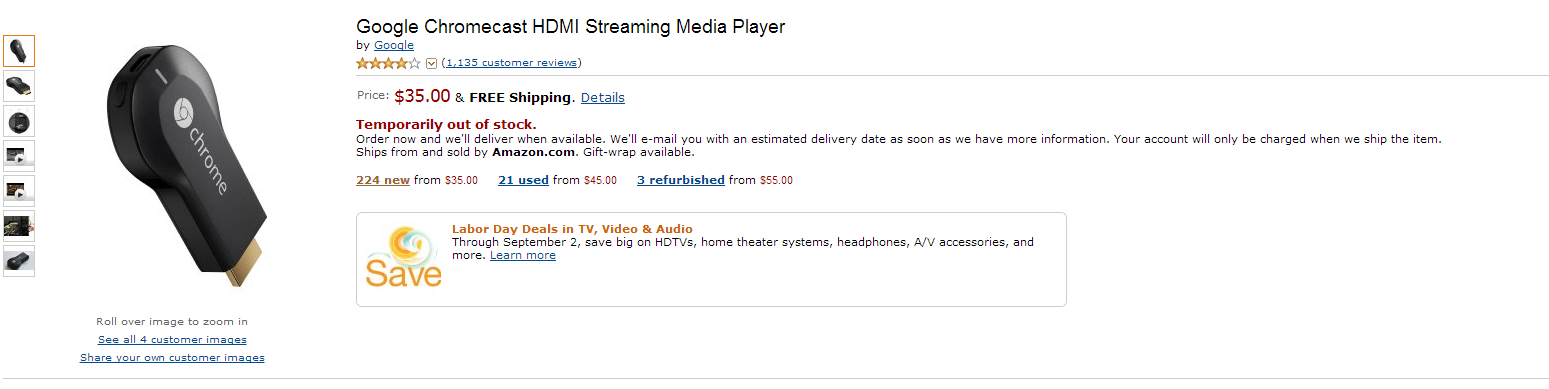
Task: Open See all 4 customer images
Action: pos(172,340)
